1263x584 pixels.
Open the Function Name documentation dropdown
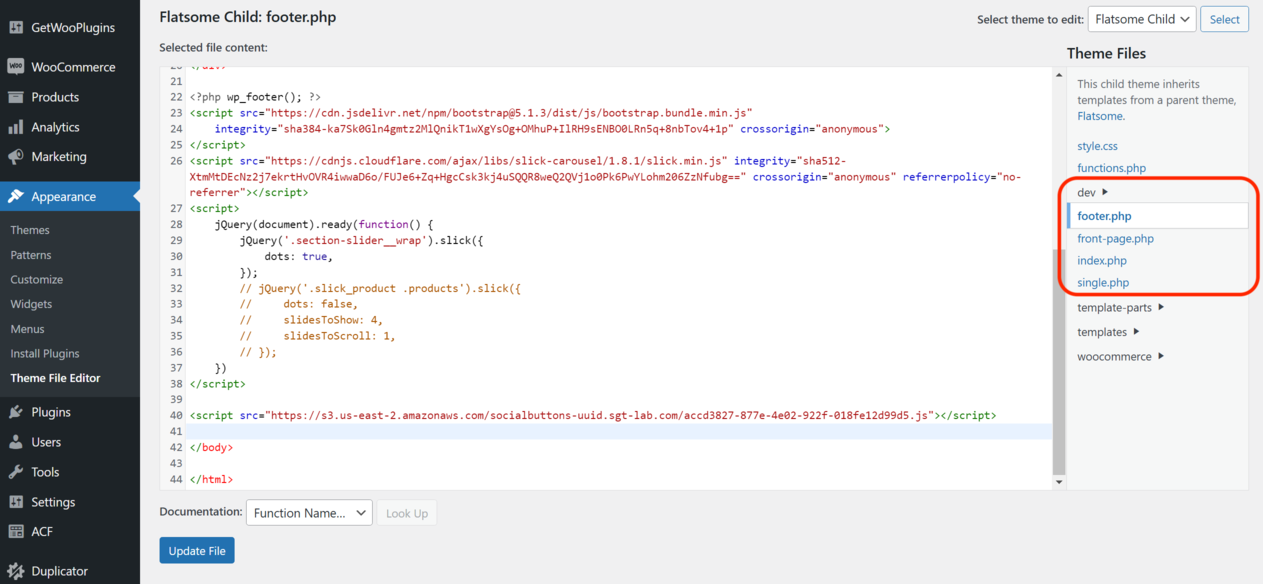pyautogui.click(x=309, y=512)
